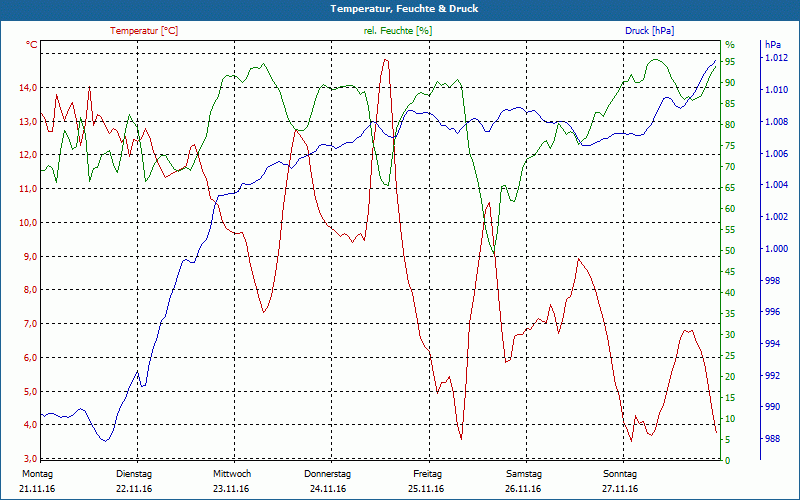Click the '60' humidity axis value

tap(730, 209)
